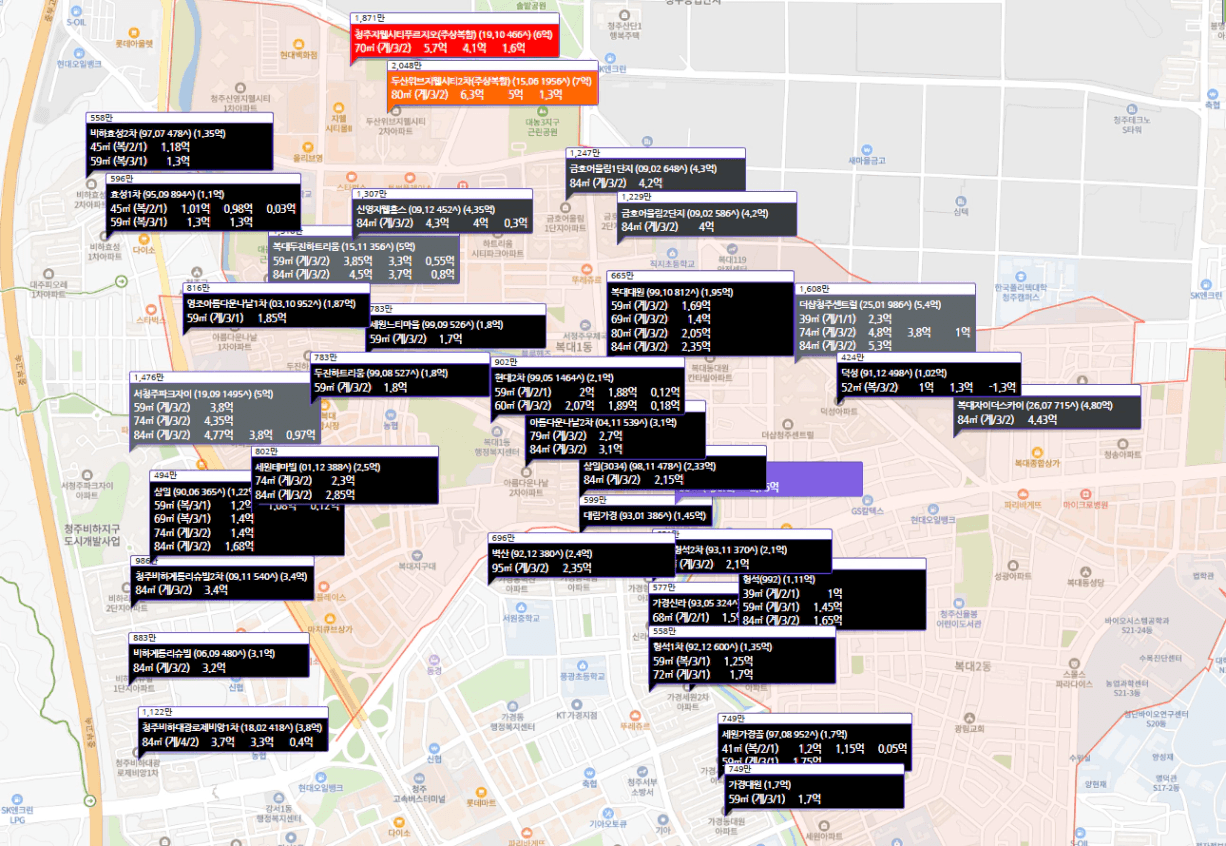Click the GS칼텍스 gas station marker
Image resolution: width=1226 pixels, height=846 pixels.
[x=868, y=504]
